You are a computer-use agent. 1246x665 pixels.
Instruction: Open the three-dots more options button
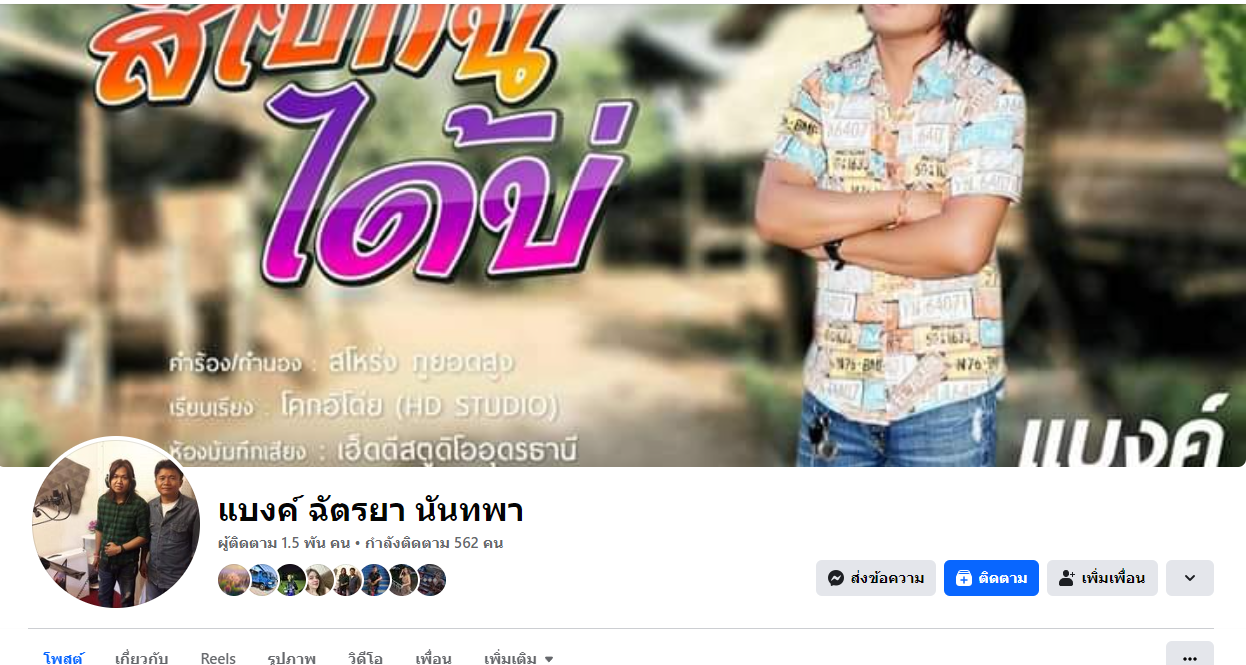tap(1190, 657)
